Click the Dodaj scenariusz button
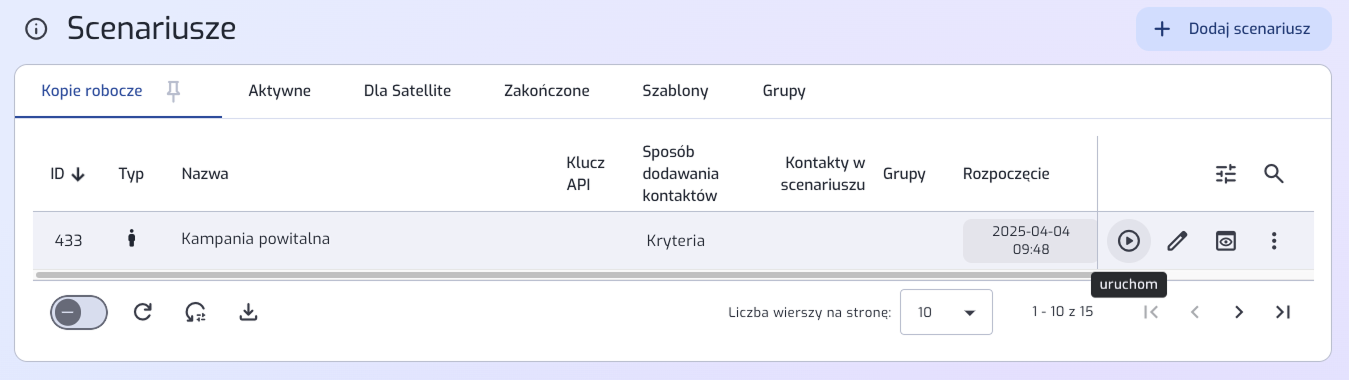The height and width of the screenshot is (380, 1349). tap(1234, 29)
